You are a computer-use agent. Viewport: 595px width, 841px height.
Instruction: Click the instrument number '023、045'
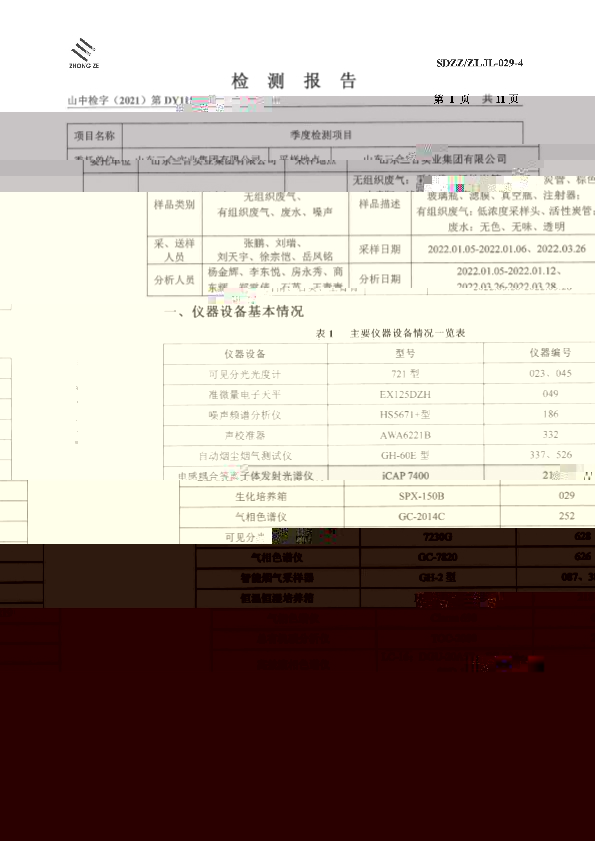coord(550,373)
